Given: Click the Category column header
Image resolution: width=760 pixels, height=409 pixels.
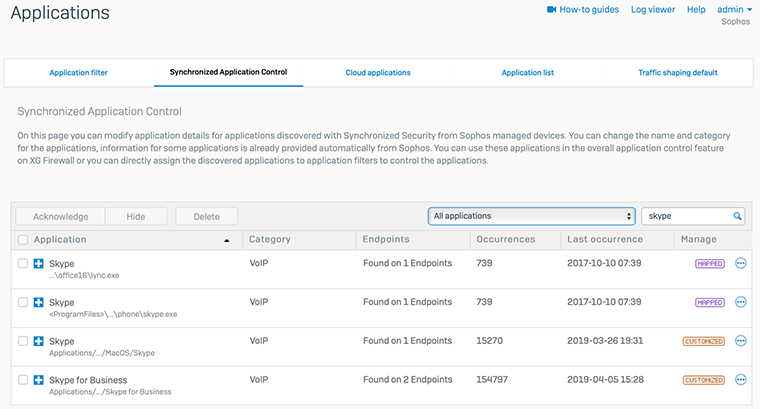Looking at the screenshot, I should pos(269,239).
